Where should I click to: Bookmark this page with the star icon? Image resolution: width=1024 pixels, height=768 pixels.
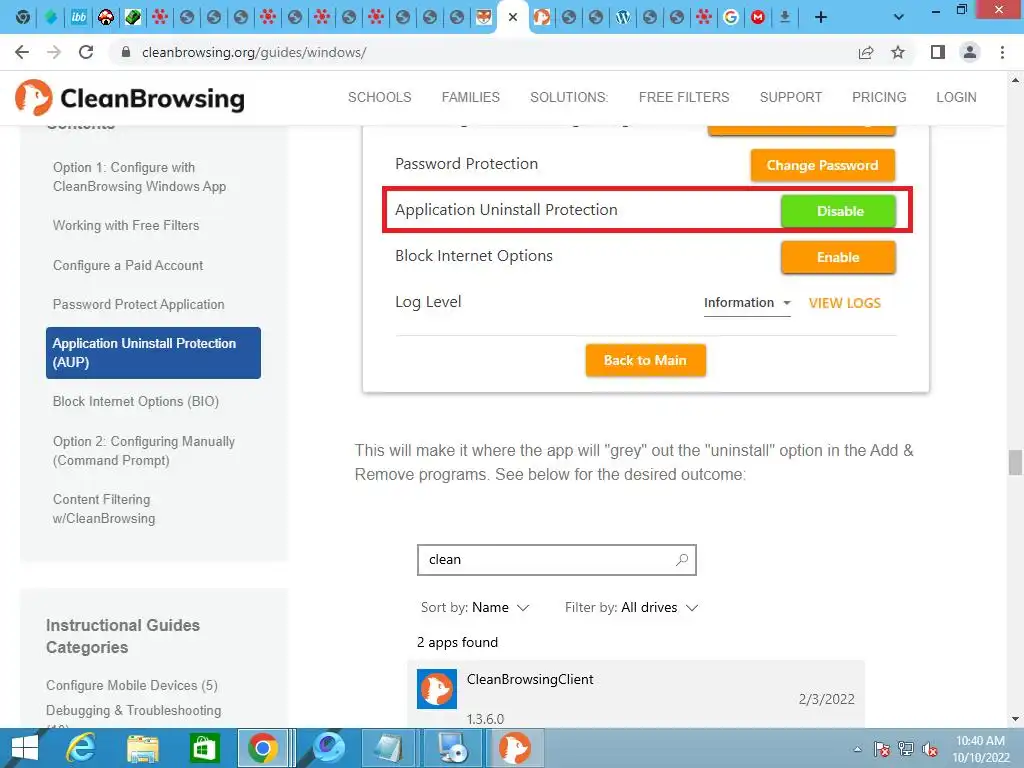pyautogui.click(x=898, y=52)
